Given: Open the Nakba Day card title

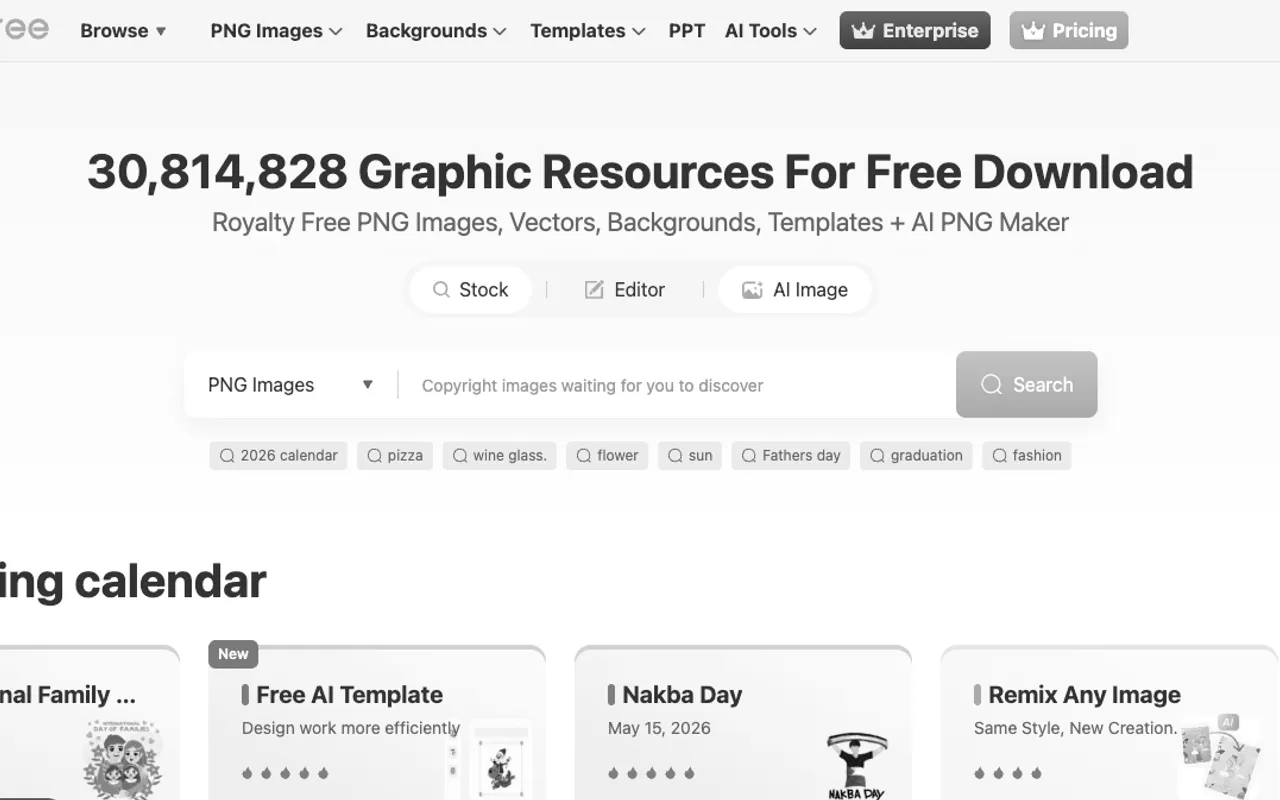Looking at the screenshot, I should click(x=682, y=695).
